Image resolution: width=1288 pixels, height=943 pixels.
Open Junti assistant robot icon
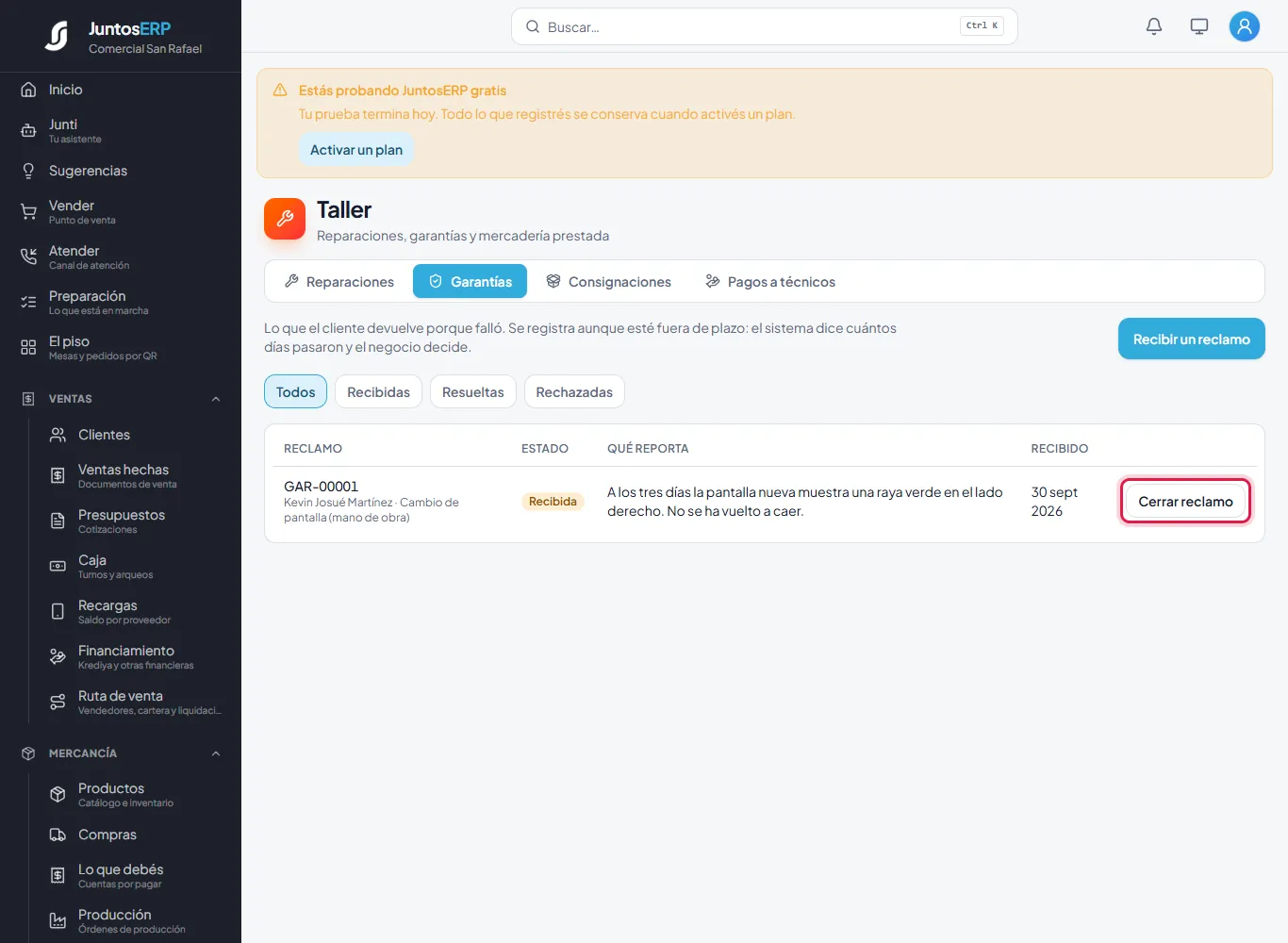pos(28,131)
